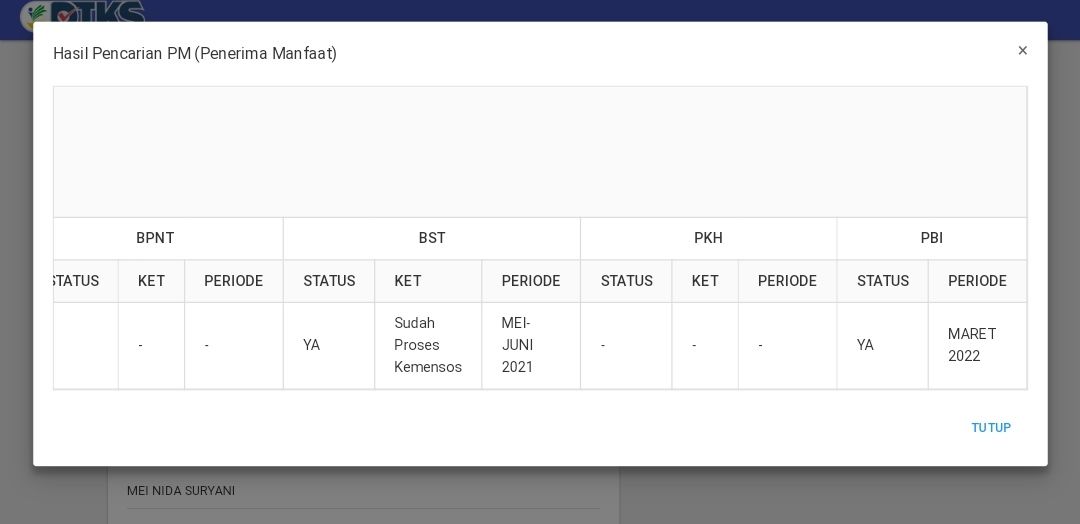The height and width of the screenshot is (524, 1080).
Task: Click the YA status under BST
Action: click(311, 345)
